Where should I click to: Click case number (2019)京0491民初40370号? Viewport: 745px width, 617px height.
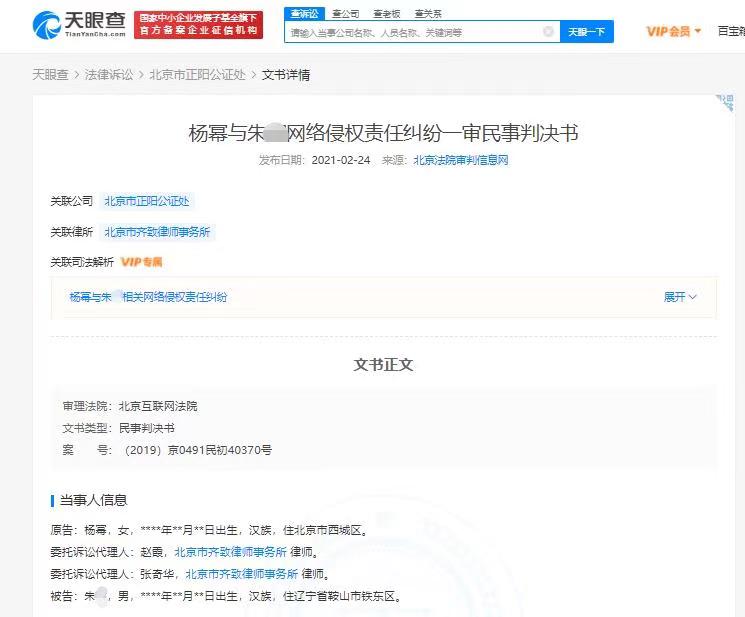click(197, 450)
